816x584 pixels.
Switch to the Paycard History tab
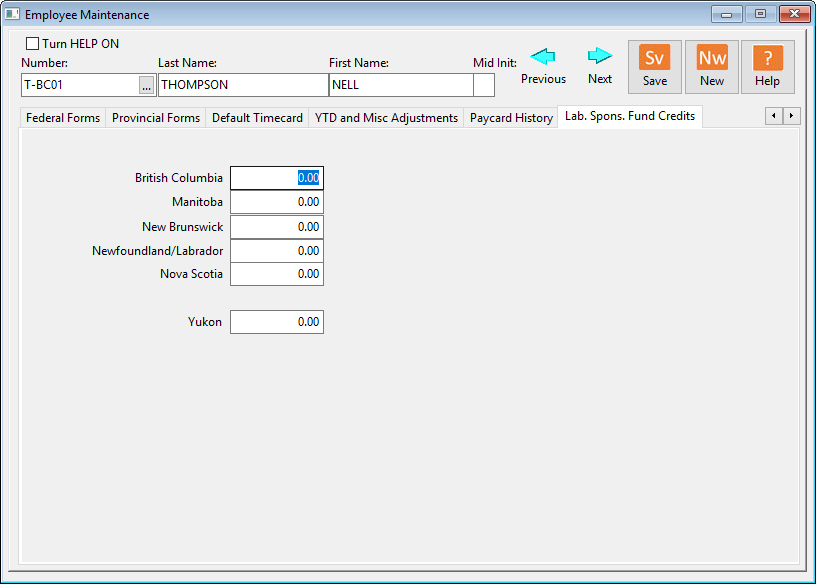tap(511, 118)
